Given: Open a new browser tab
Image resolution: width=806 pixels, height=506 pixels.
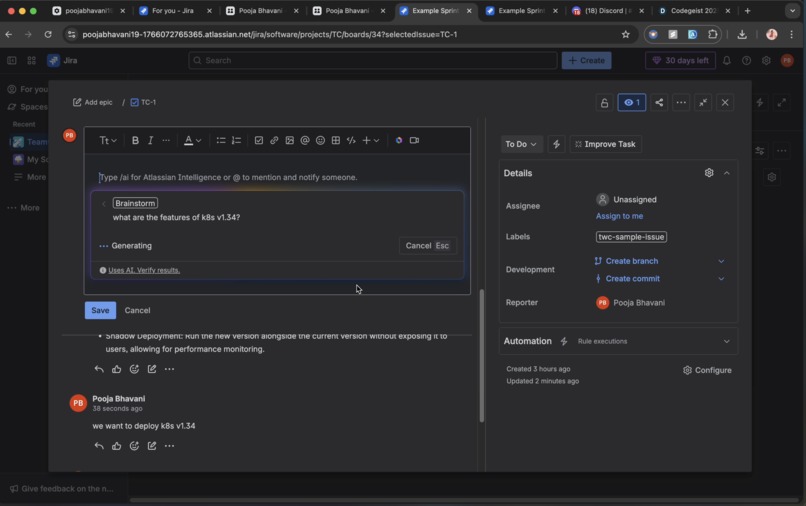Looking at the screenshot, I should [747, 11].
